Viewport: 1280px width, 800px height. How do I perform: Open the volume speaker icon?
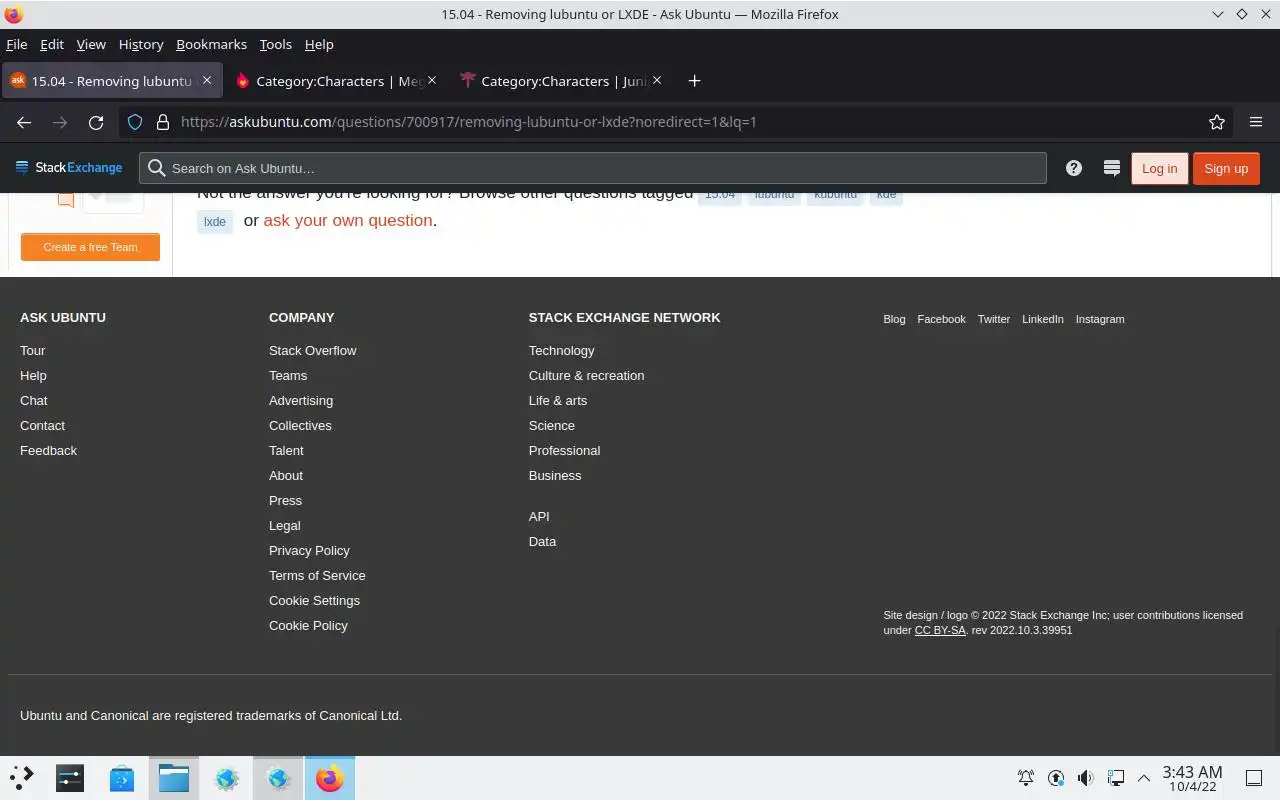point(1085,778)
